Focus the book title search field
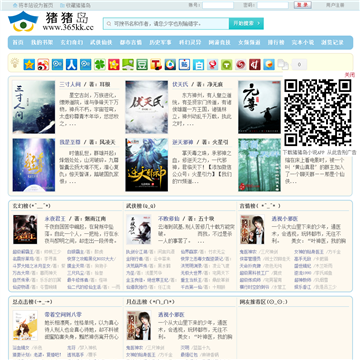This screenshot has width=360, height=360. tap(166, 24)
